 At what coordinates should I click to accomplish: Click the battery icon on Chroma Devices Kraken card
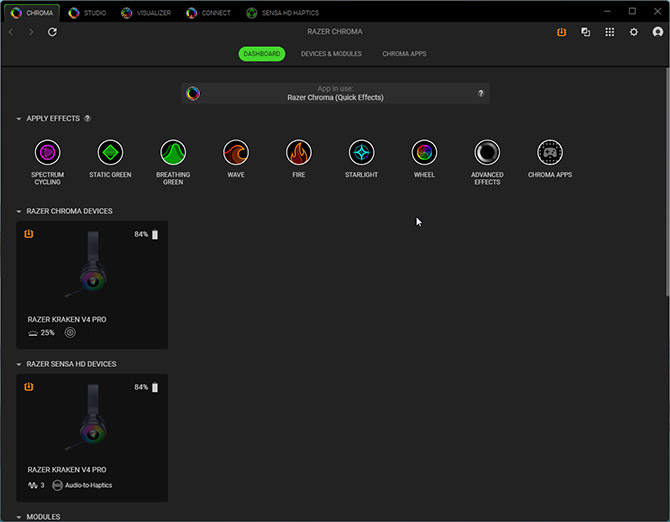[x=155, y=235]
